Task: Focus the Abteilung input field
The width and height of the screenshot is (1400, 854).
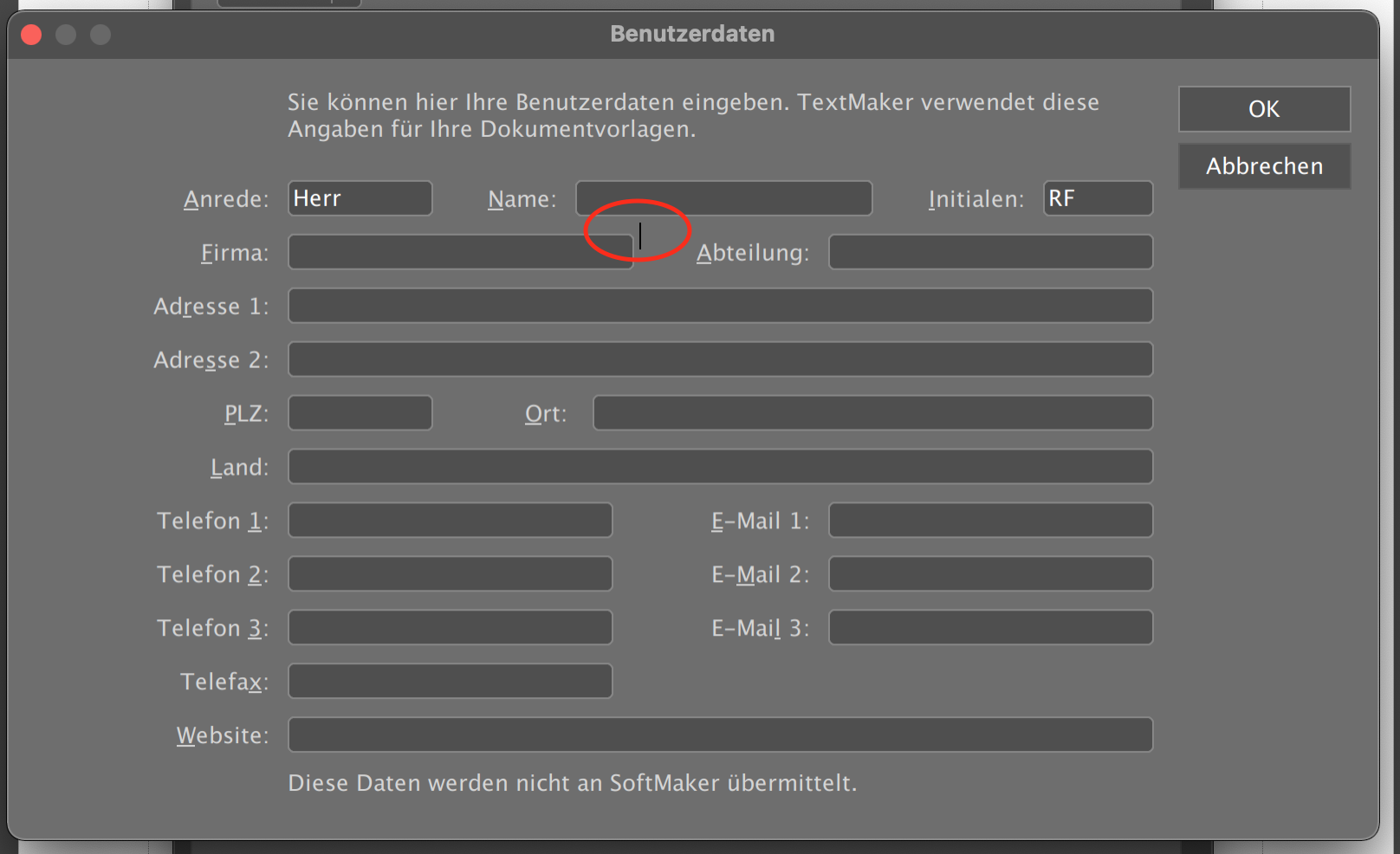Action: point(991,252)
